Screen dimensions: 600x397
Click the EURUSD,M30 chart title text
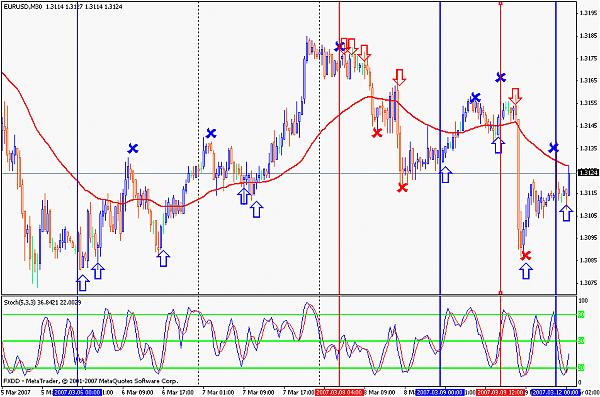(23, 7)
